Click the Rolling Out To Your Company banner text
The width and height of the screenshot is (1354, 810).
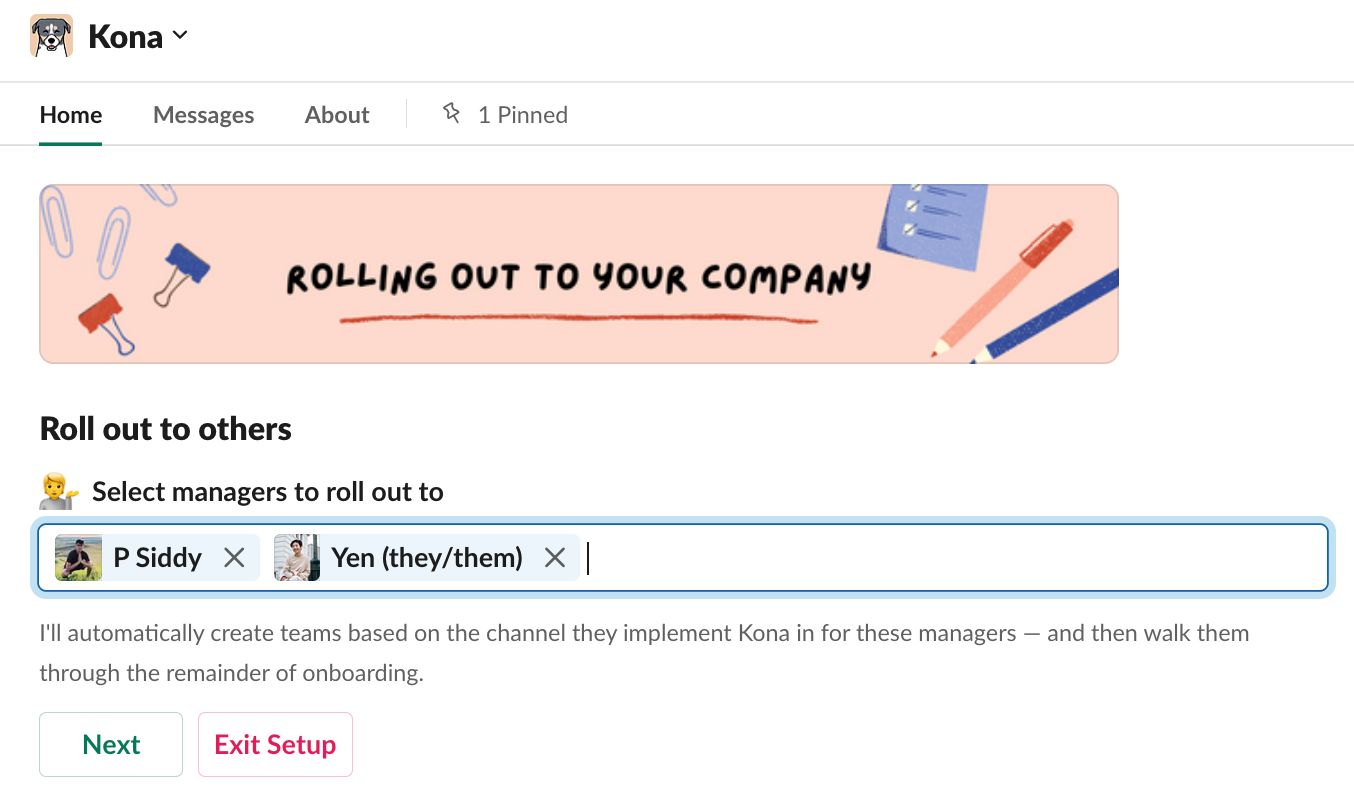(578, 277)
